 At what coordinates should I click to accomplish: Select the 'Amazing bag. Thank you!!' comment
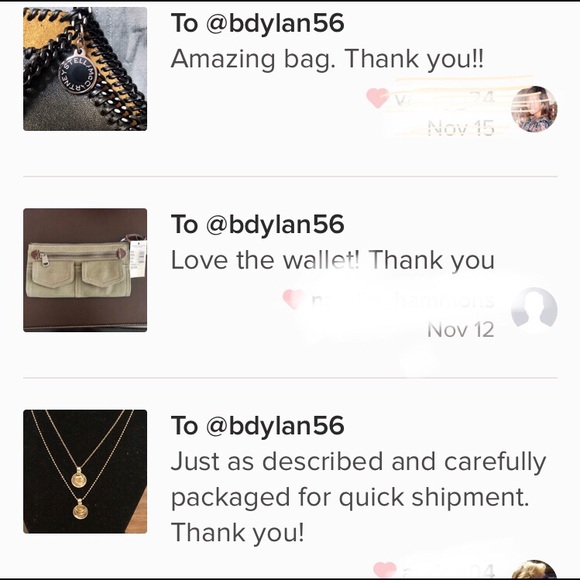click(x=327, y=59)
